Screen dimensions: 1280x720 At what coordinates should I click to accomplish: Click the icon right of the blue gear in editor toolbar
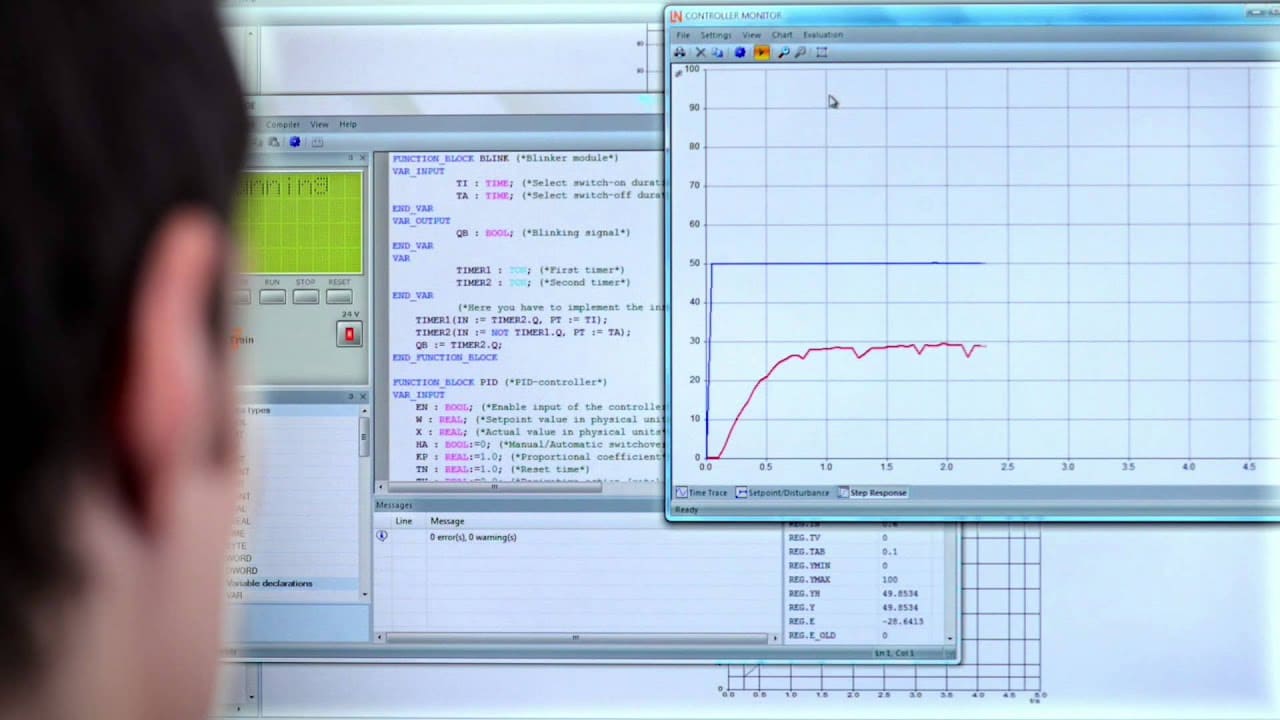(x=316, y=142)
